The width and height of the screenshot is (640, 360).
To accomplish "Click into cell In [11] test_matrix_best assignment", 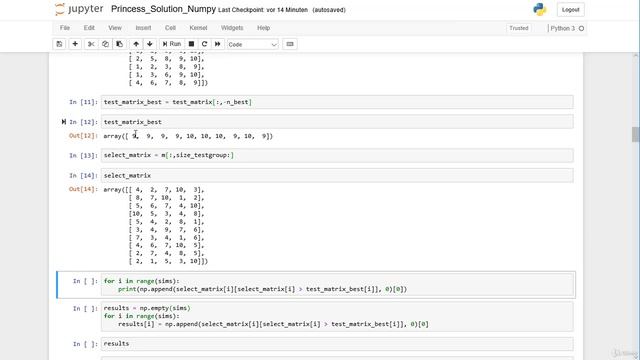I will coord(337,102).
